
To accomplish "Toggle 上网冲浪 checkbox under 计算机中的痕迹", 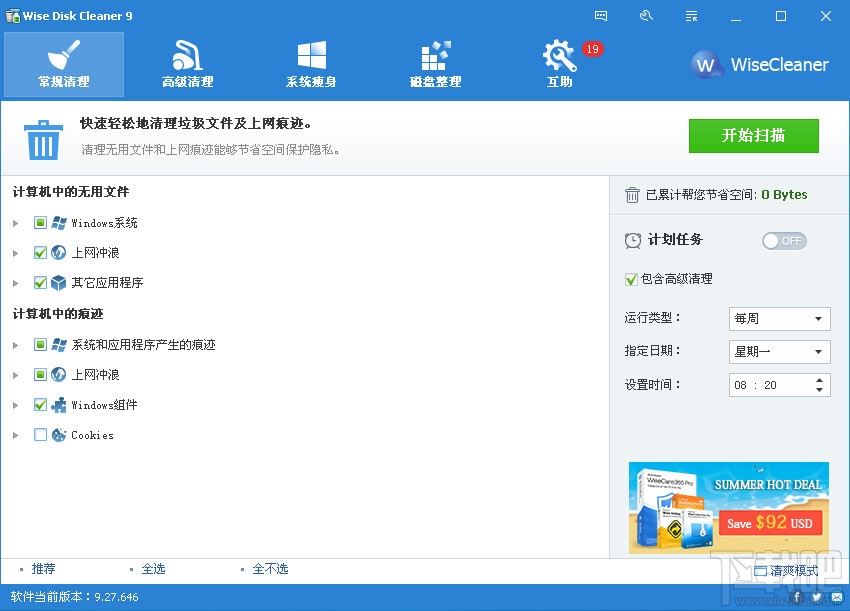I will coord(40,375).
